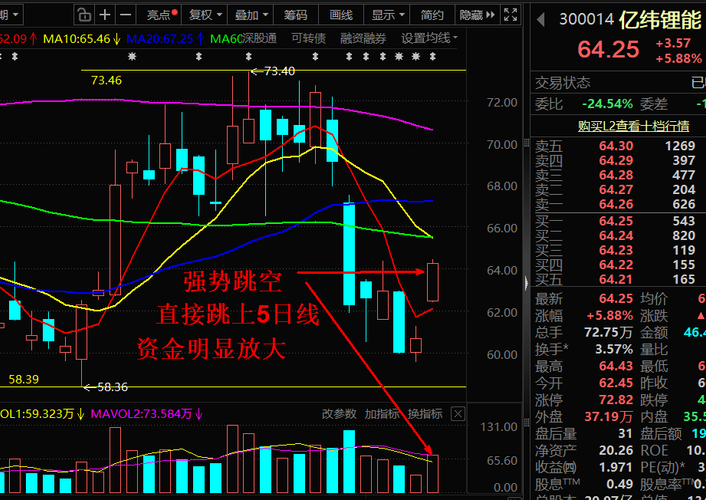Click the 总手 value 72.75万
The image size is (706, 500).
coord(608,332)
